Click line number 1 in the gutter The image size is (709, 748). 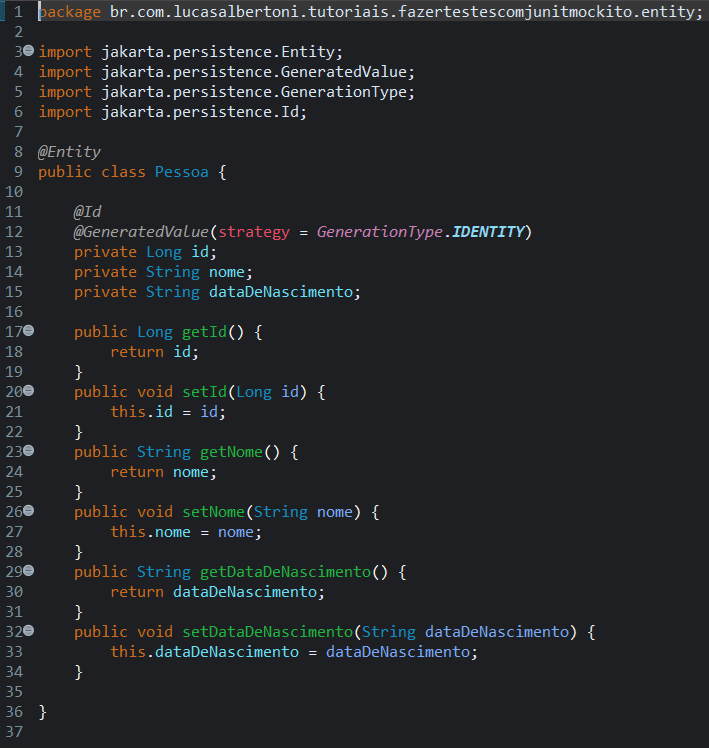tap(18, 11)
